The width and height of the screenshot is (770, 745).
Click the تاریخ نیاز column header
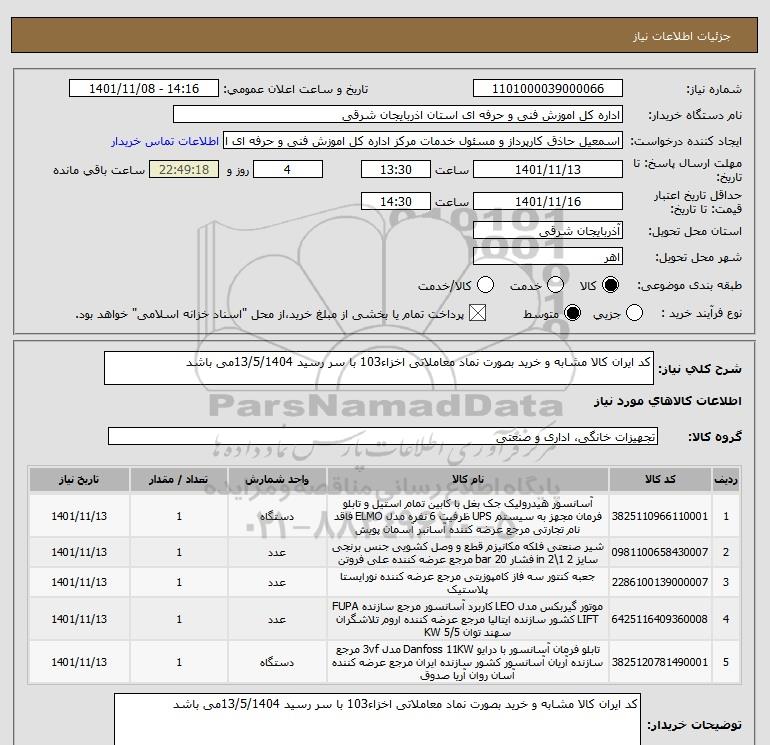tap(79, 479)
